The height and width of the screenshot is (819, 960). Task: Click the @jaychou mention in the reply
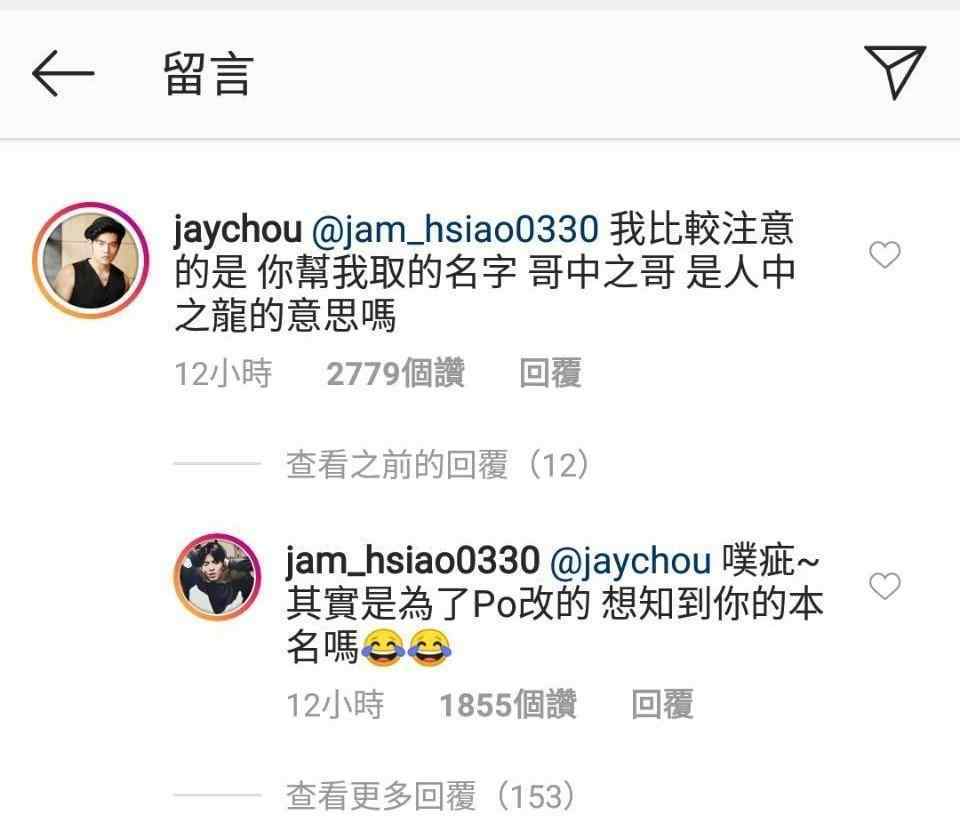[x=631, y=561]
